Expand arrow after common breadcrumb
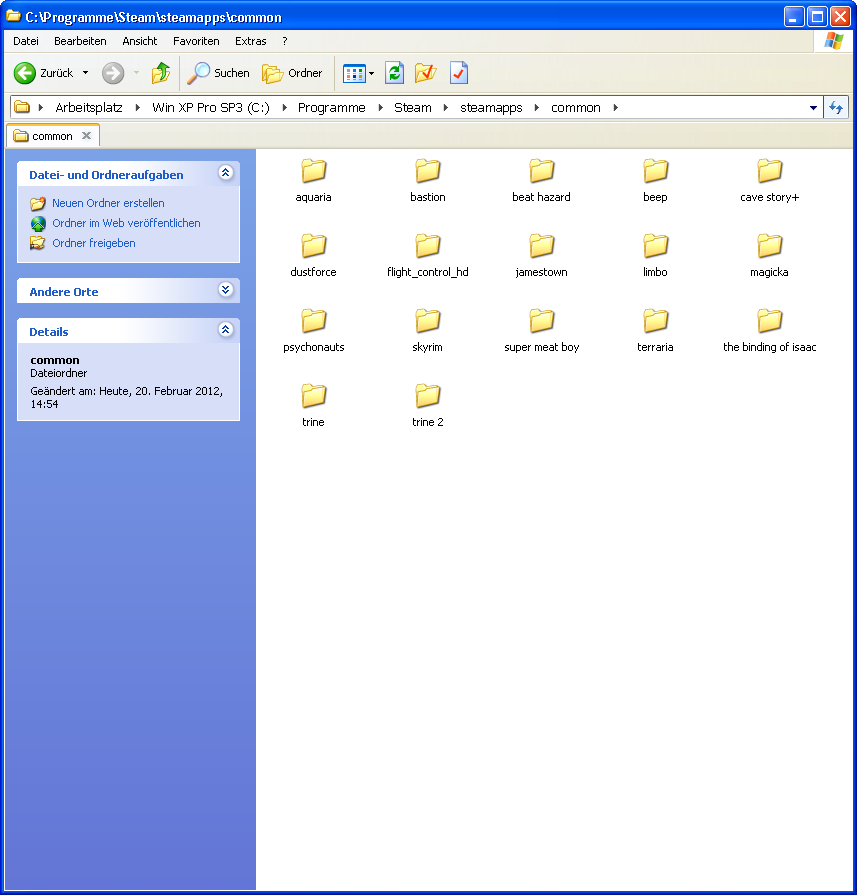This screenshot has width=857, height=895. point(615,107)
